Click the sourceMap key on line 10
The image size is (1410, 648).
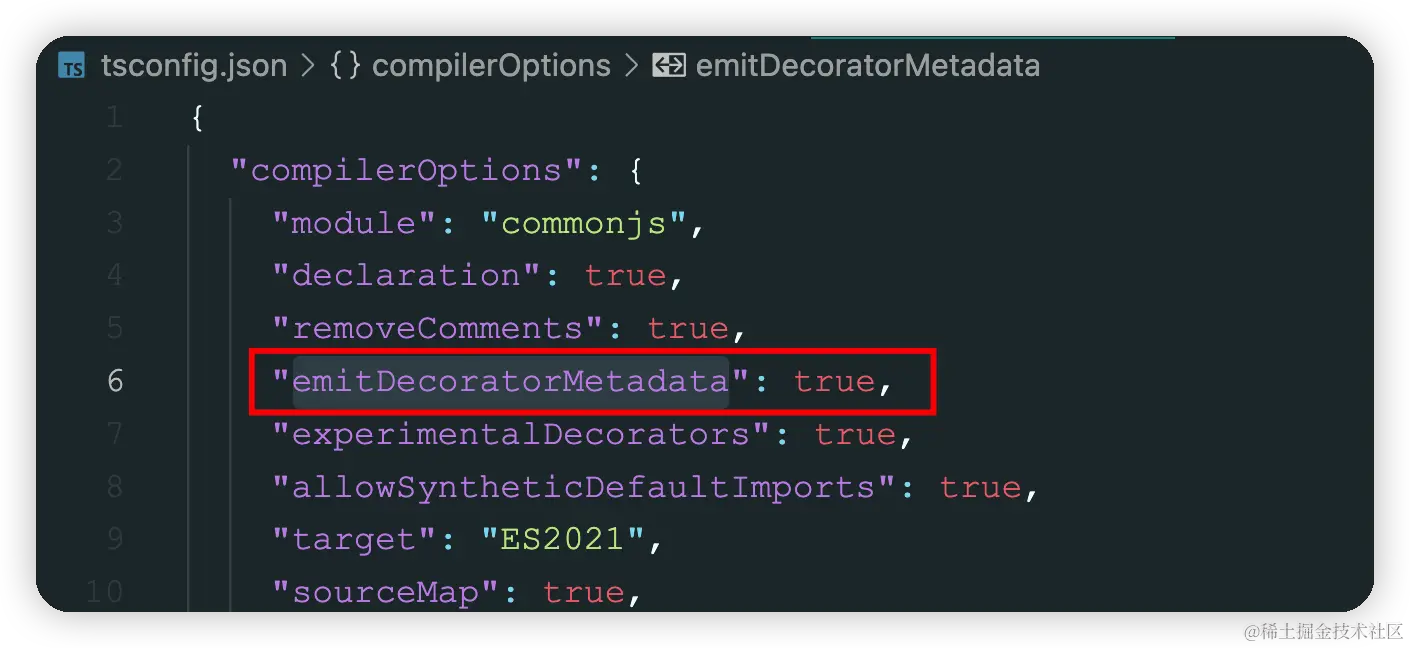tap(386, 592)
